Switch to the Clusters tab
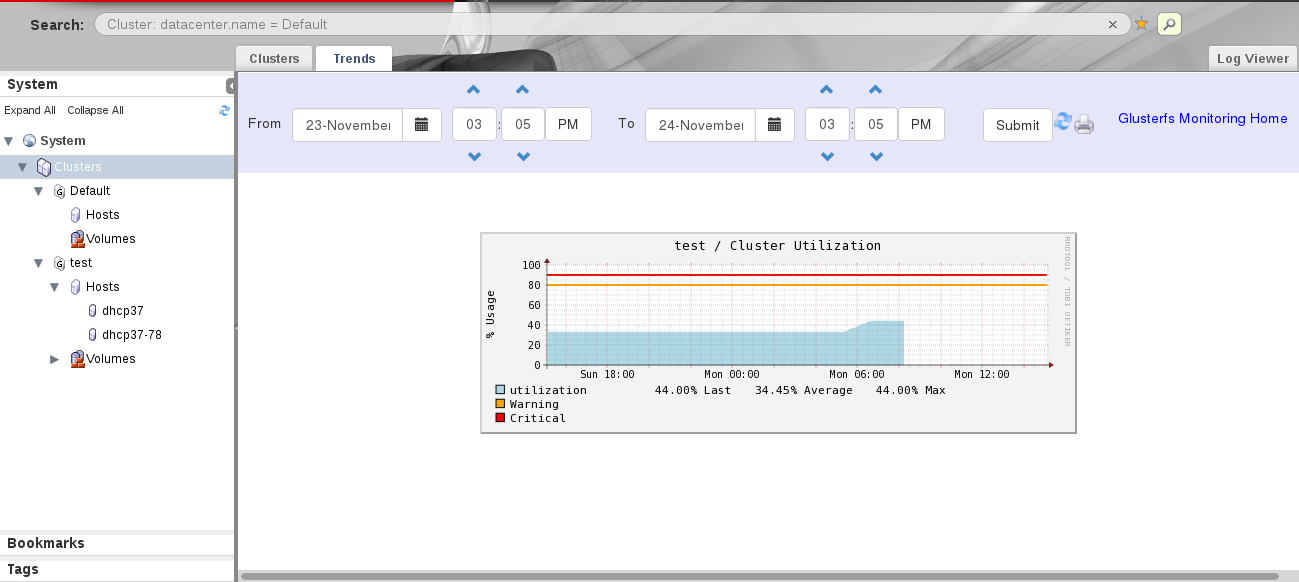 point(274,59)
